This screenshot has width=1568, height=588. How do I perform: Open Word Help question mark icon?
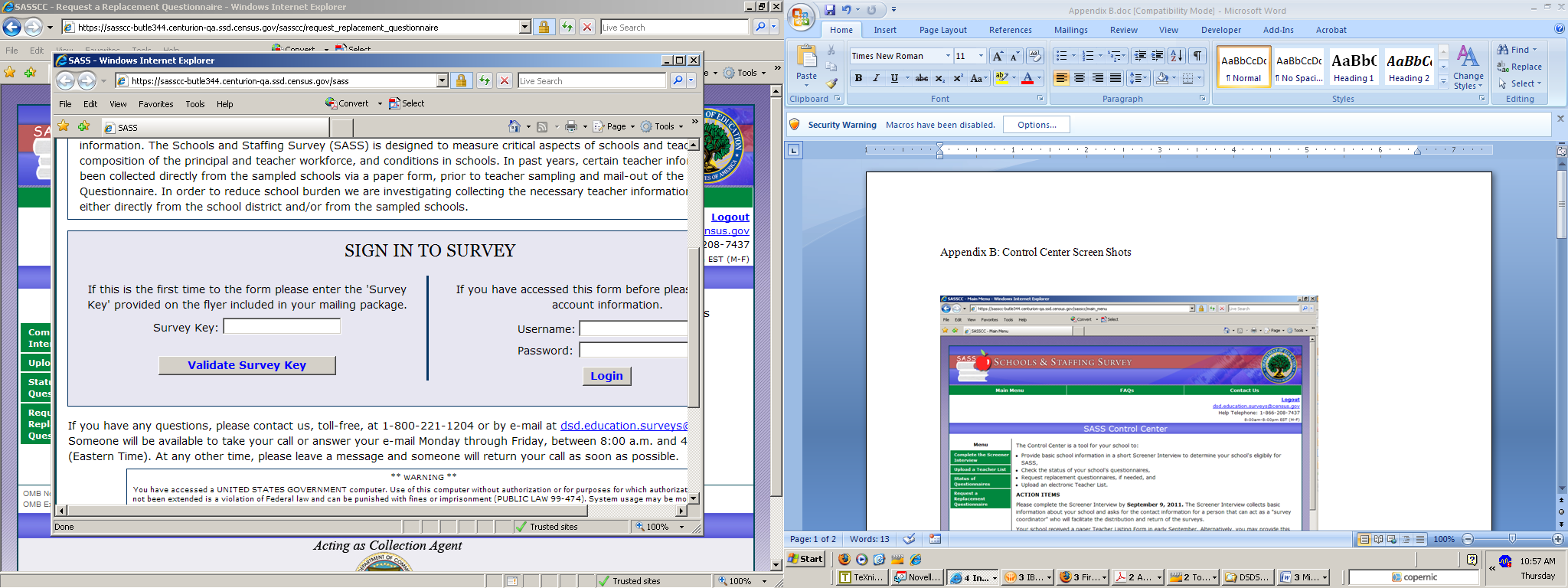tap(1560, 29)
